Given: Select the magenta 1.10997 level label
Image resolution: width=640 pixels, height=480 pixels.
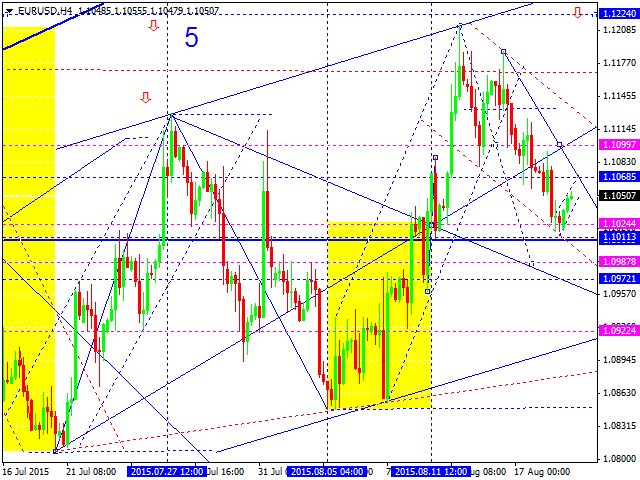Looking at the screenshot, I should [x=619, y=144].
